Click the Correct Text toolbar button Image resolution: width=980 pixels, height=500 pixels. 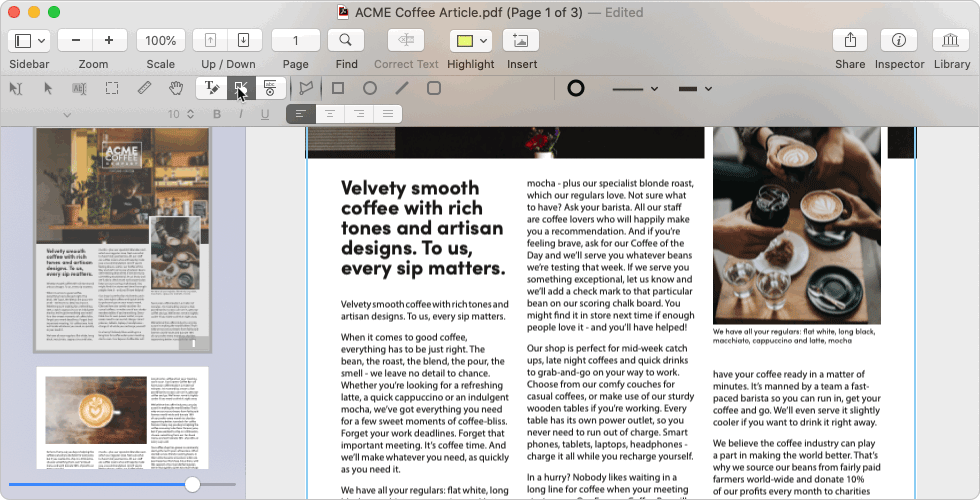click(406, 41)
